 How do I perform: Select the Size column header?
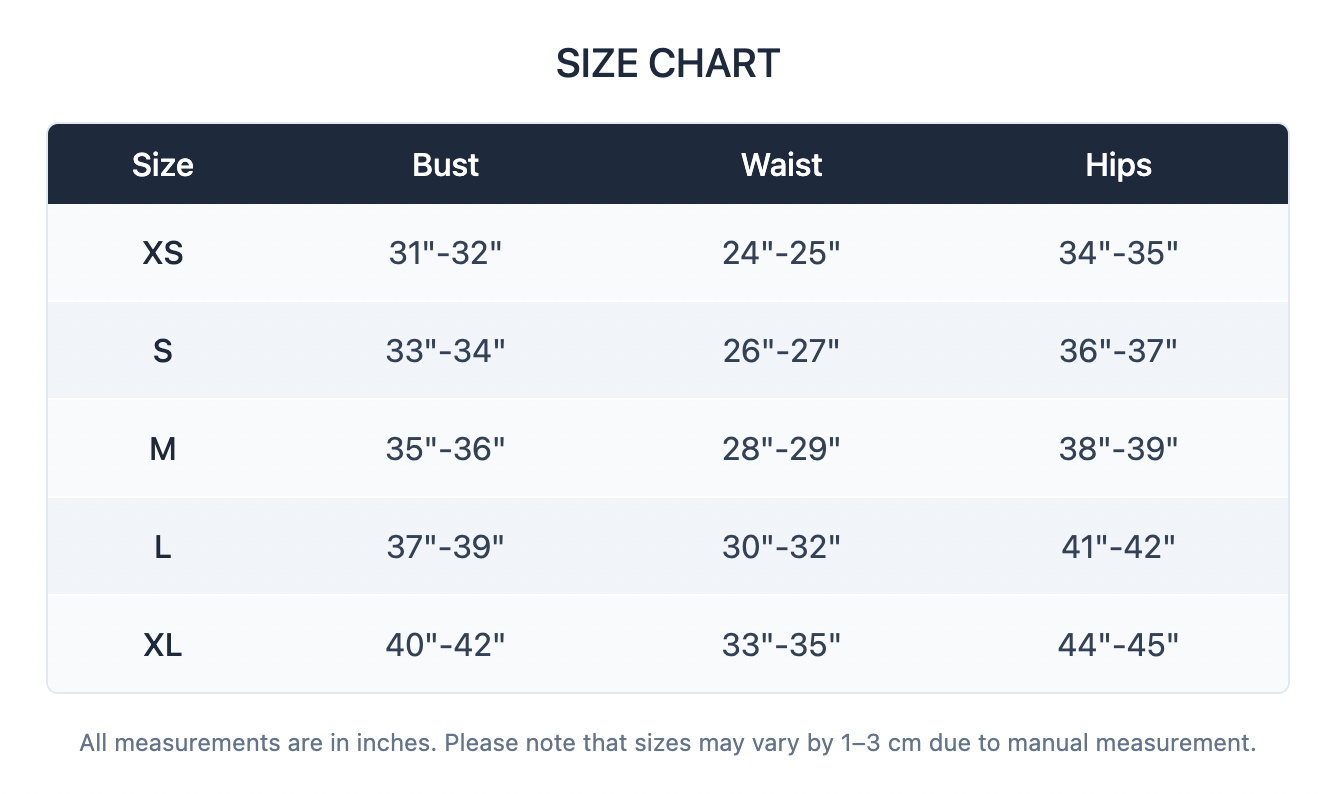(x=163, y=165)
